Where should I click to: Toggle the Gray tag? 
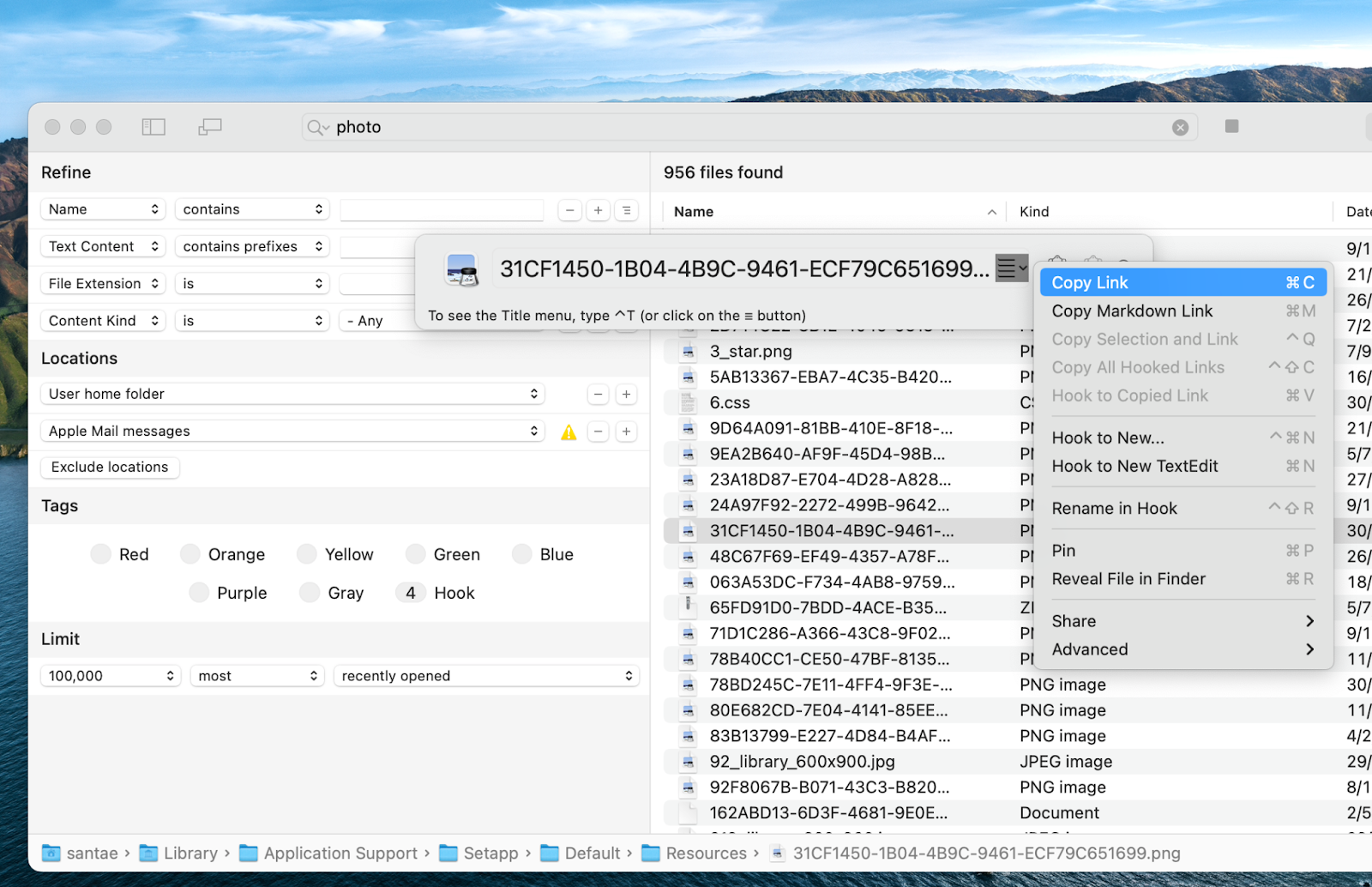click(310, 593)
